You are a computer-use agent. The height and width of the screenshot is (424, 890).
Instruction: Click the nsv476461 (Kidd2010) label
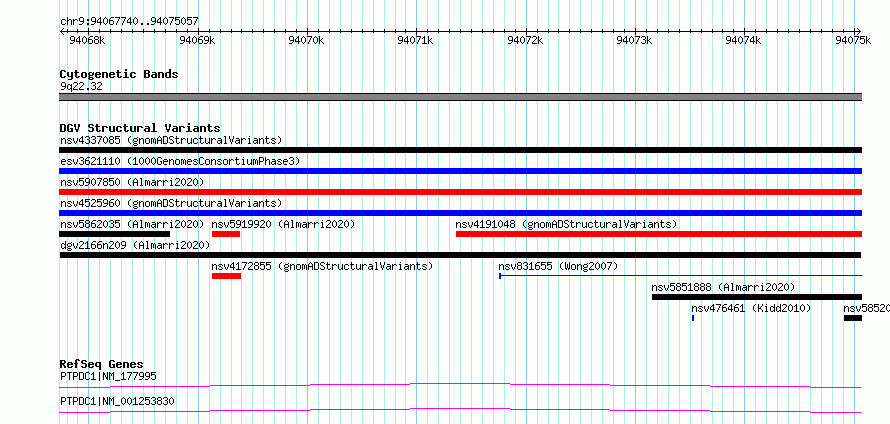pyautogui.click(x=751, y=308)
